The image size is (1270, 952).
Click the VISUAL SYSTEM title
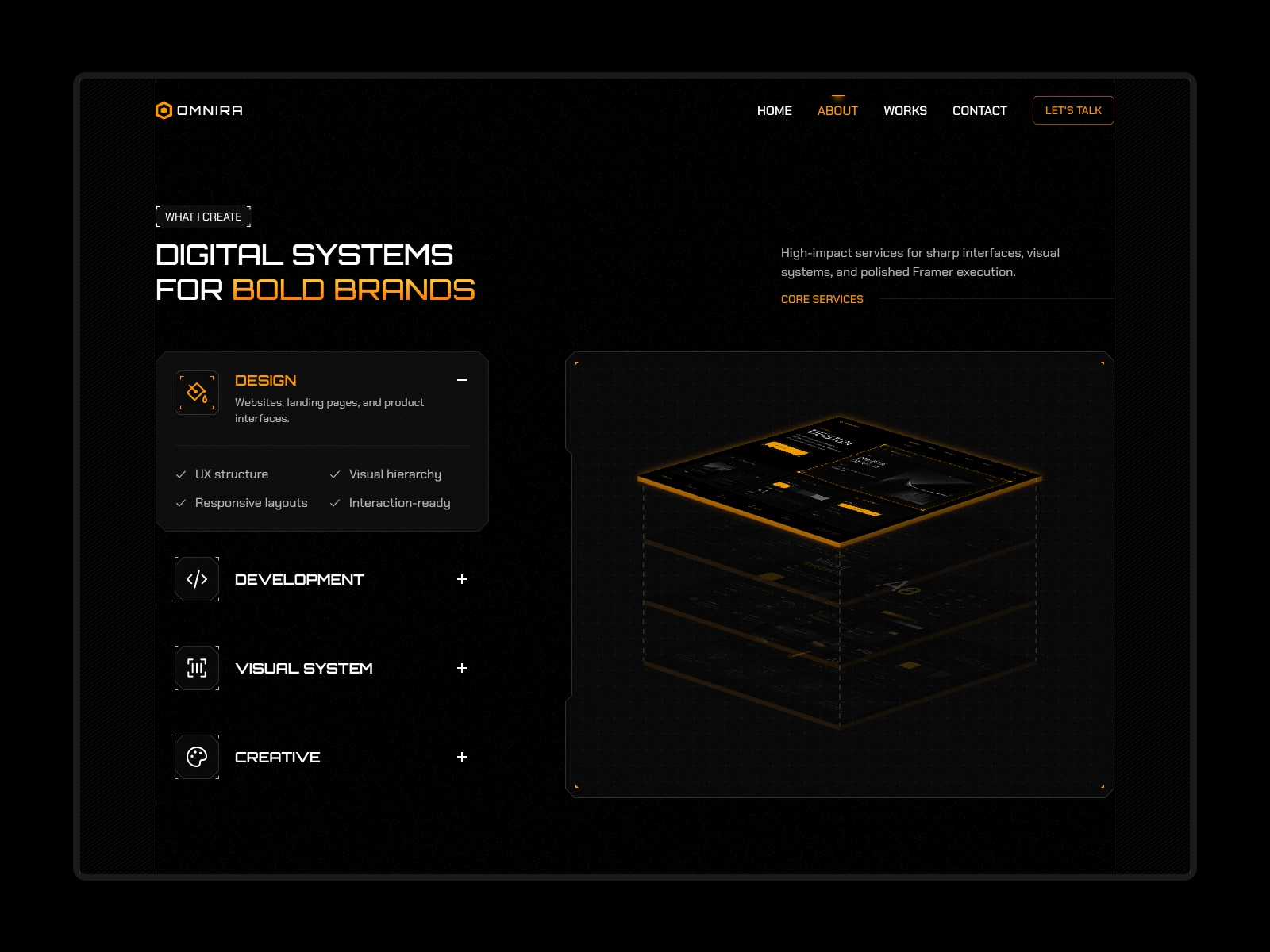pyautogui.click(x=304, y=669)
